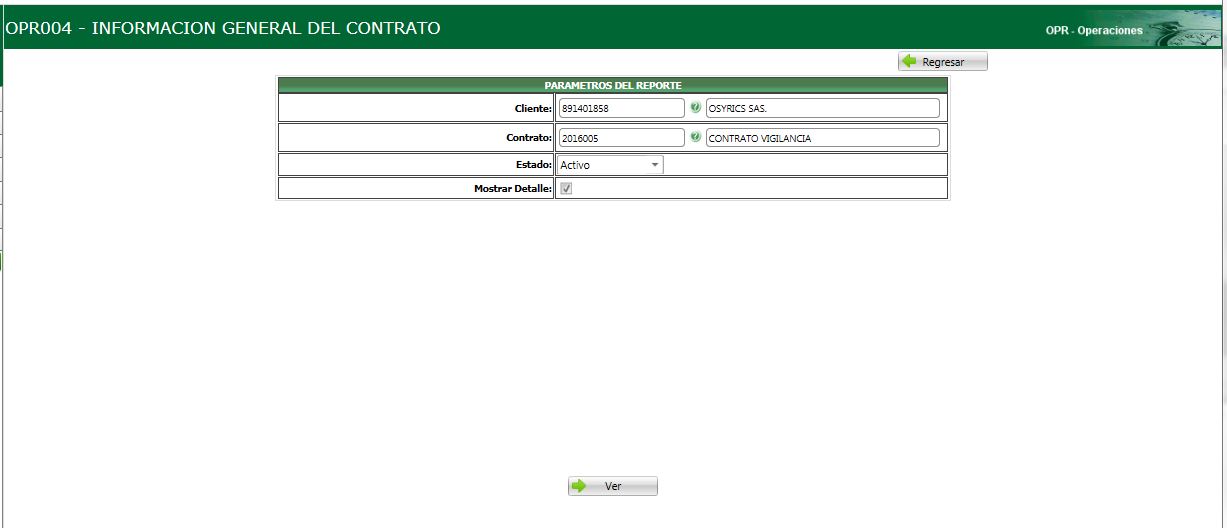This screenshot has height=528, width=1227.
Task: Select the CONTRATO VIGILANCIA description field
Action: point(822,138)
